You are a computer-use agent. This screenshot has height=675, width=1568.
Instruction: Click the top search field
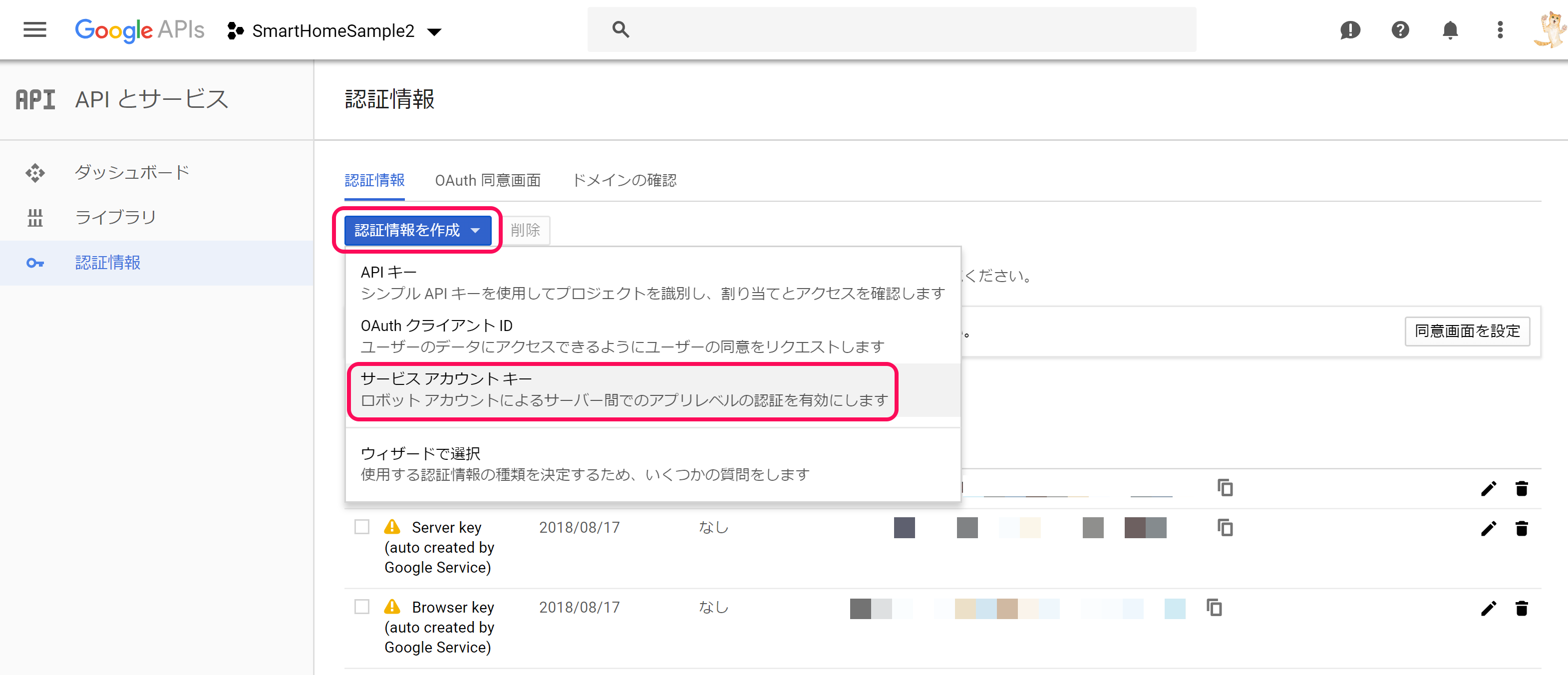[x=891, y=29]
